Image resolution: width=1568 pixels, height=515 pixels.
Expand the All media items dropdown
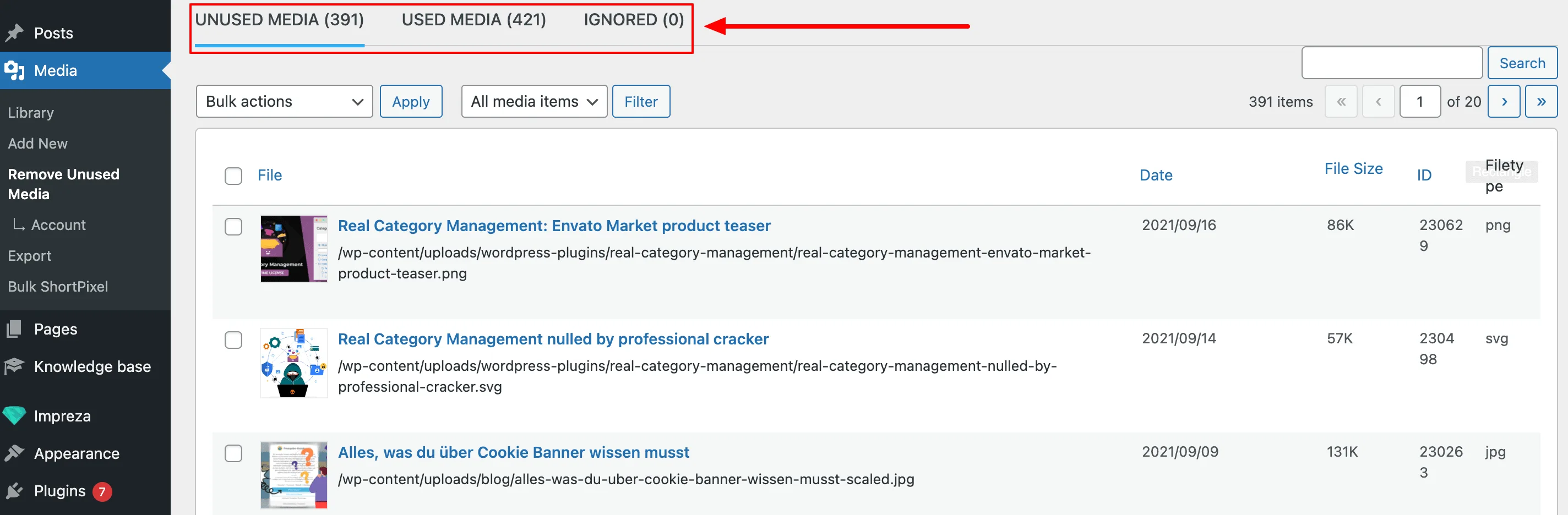[534, 102]
